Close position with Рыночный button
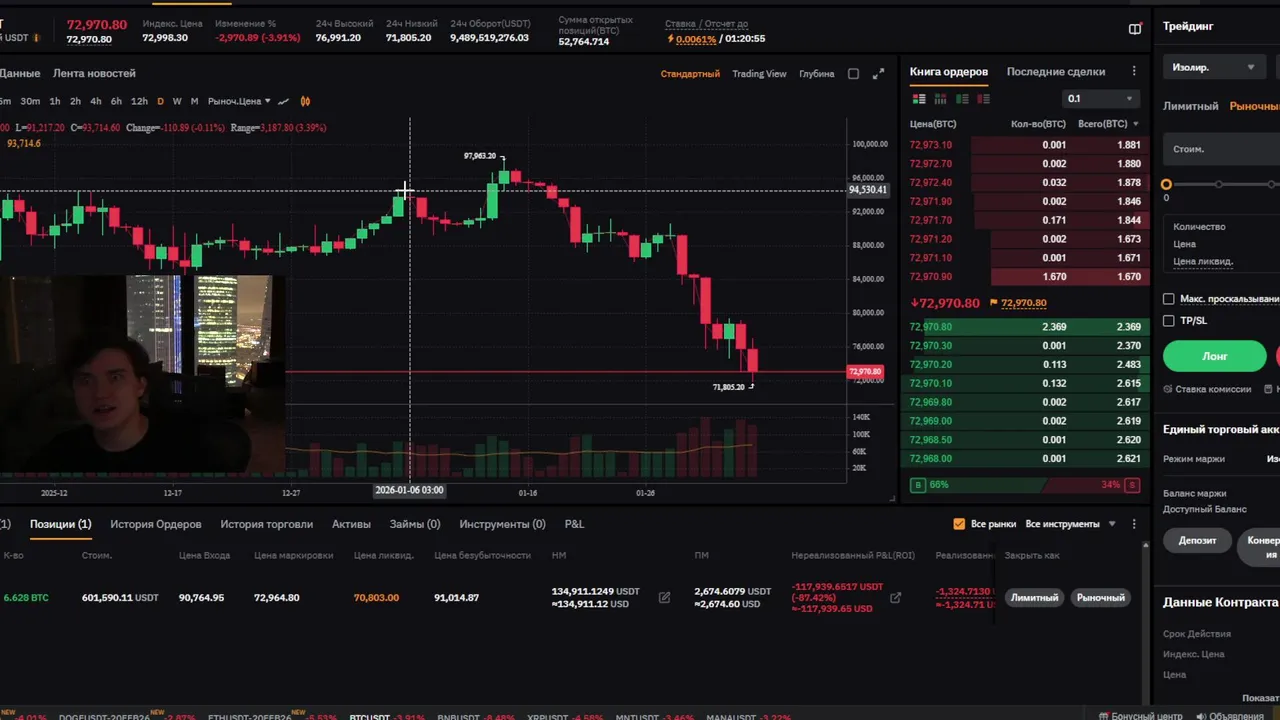This screenshot has height=720, width=1280. (1101, 598)
